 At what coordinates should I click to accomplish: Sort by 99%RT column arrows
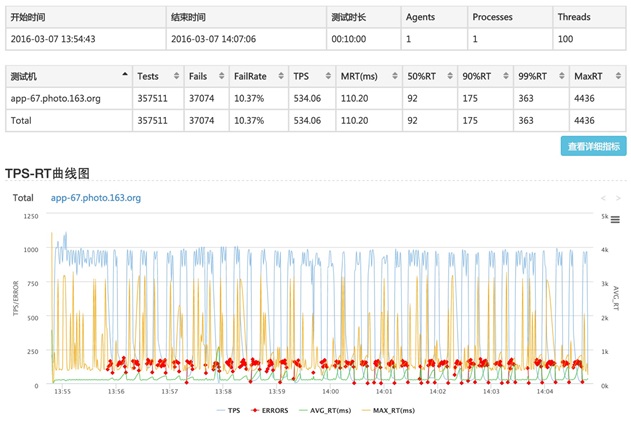562,76
